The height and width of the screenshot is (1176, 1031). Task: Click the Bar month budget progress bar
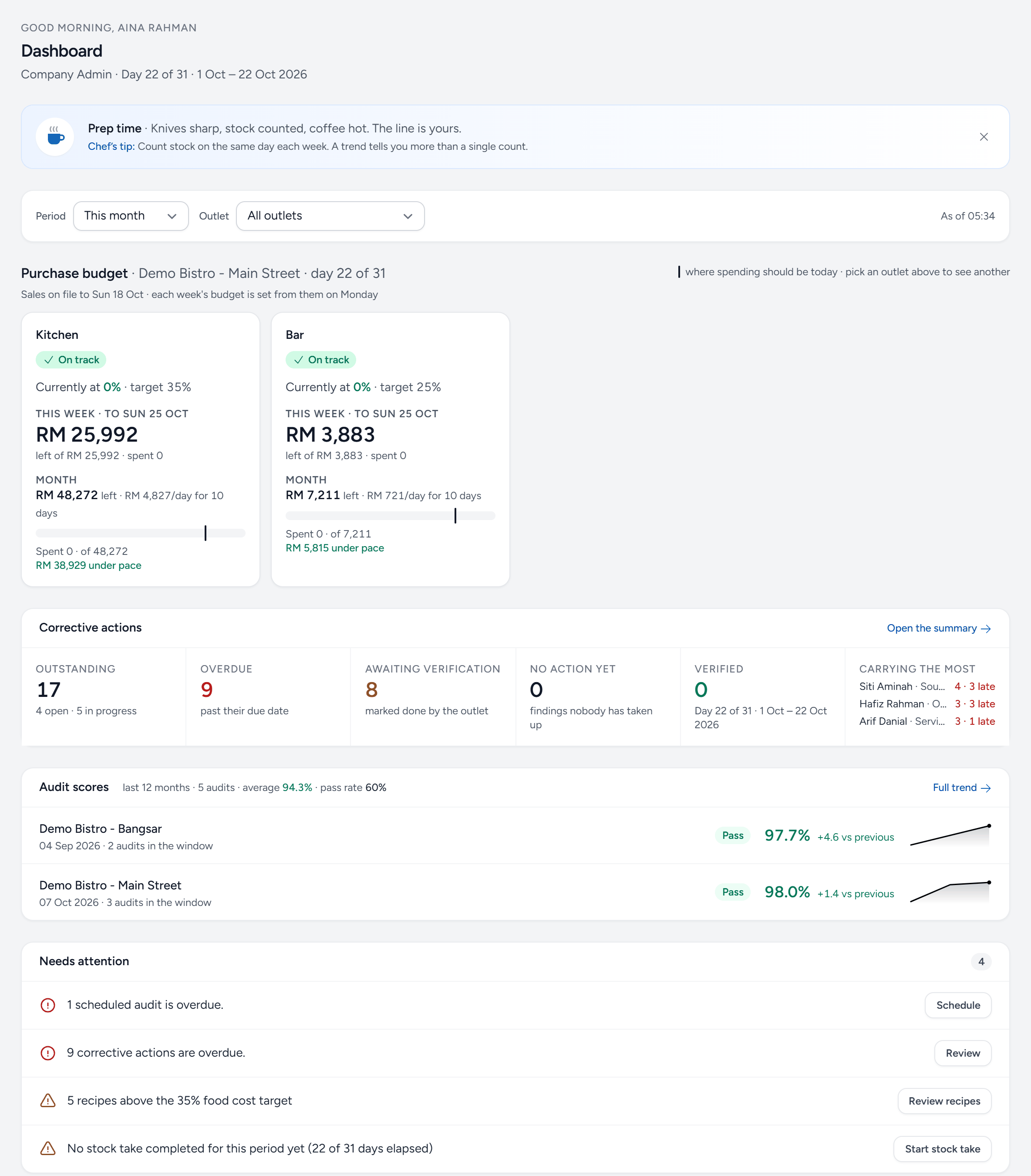(391, 516)
